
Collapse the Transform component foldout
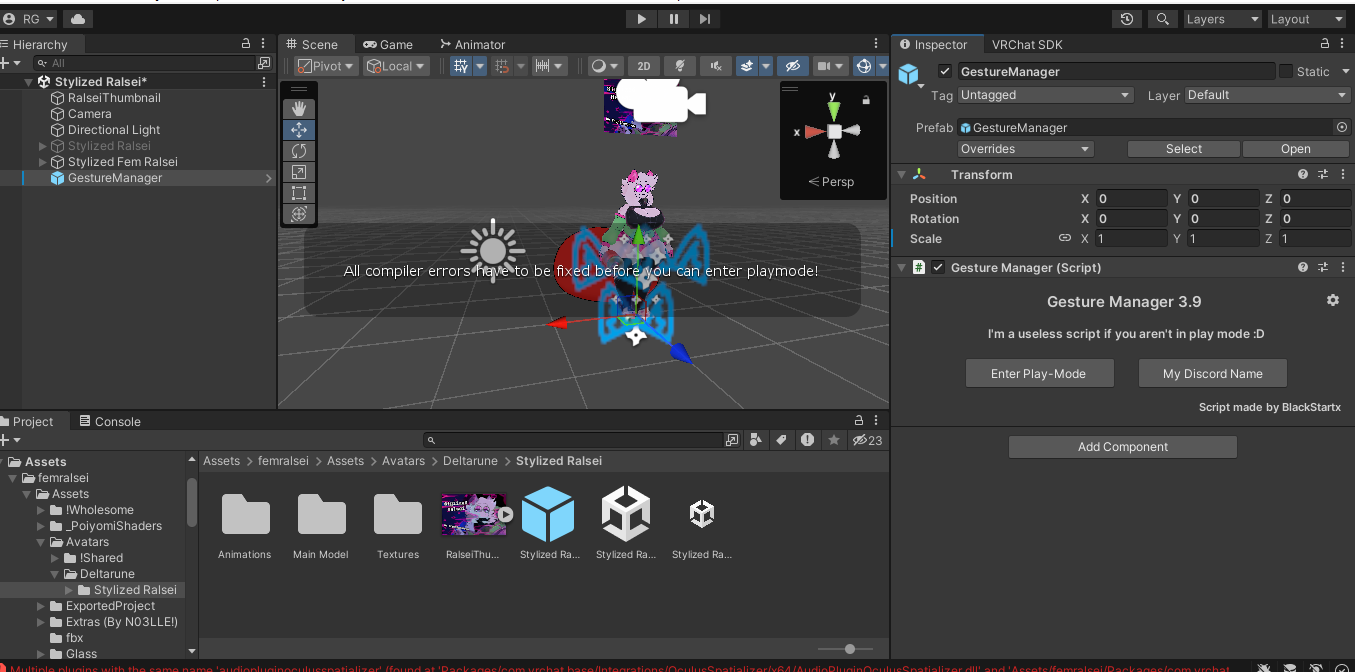[901, 174]
